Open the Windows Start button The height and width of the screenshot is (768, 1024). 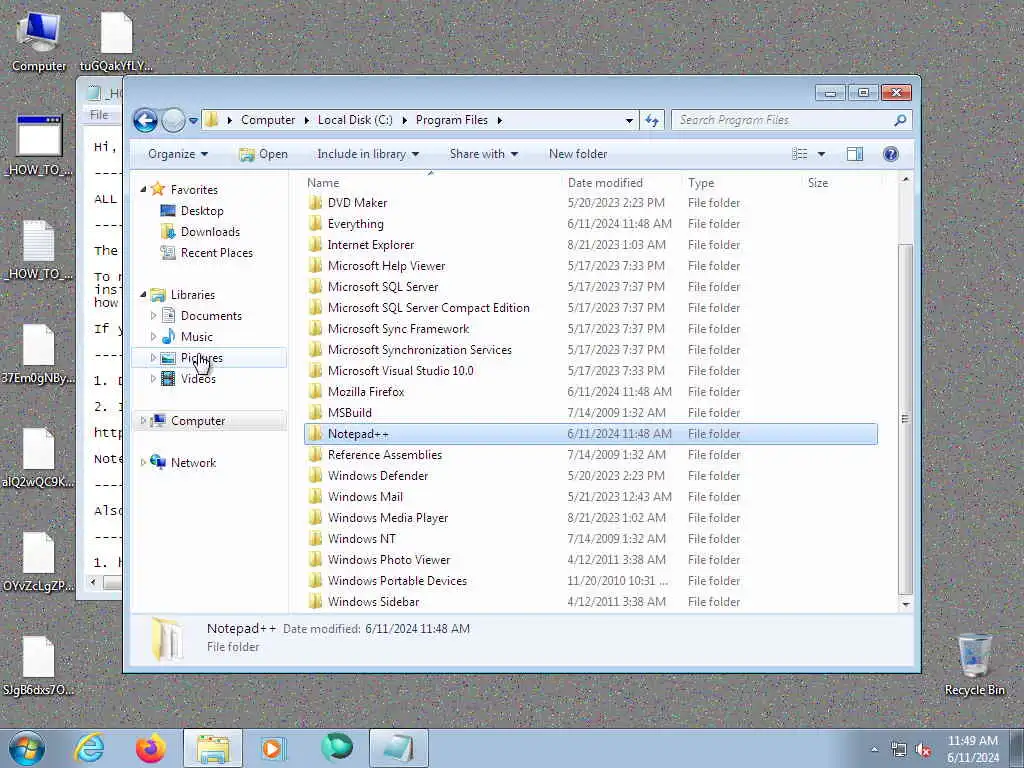pyautogui.click(x=27, y=748)
